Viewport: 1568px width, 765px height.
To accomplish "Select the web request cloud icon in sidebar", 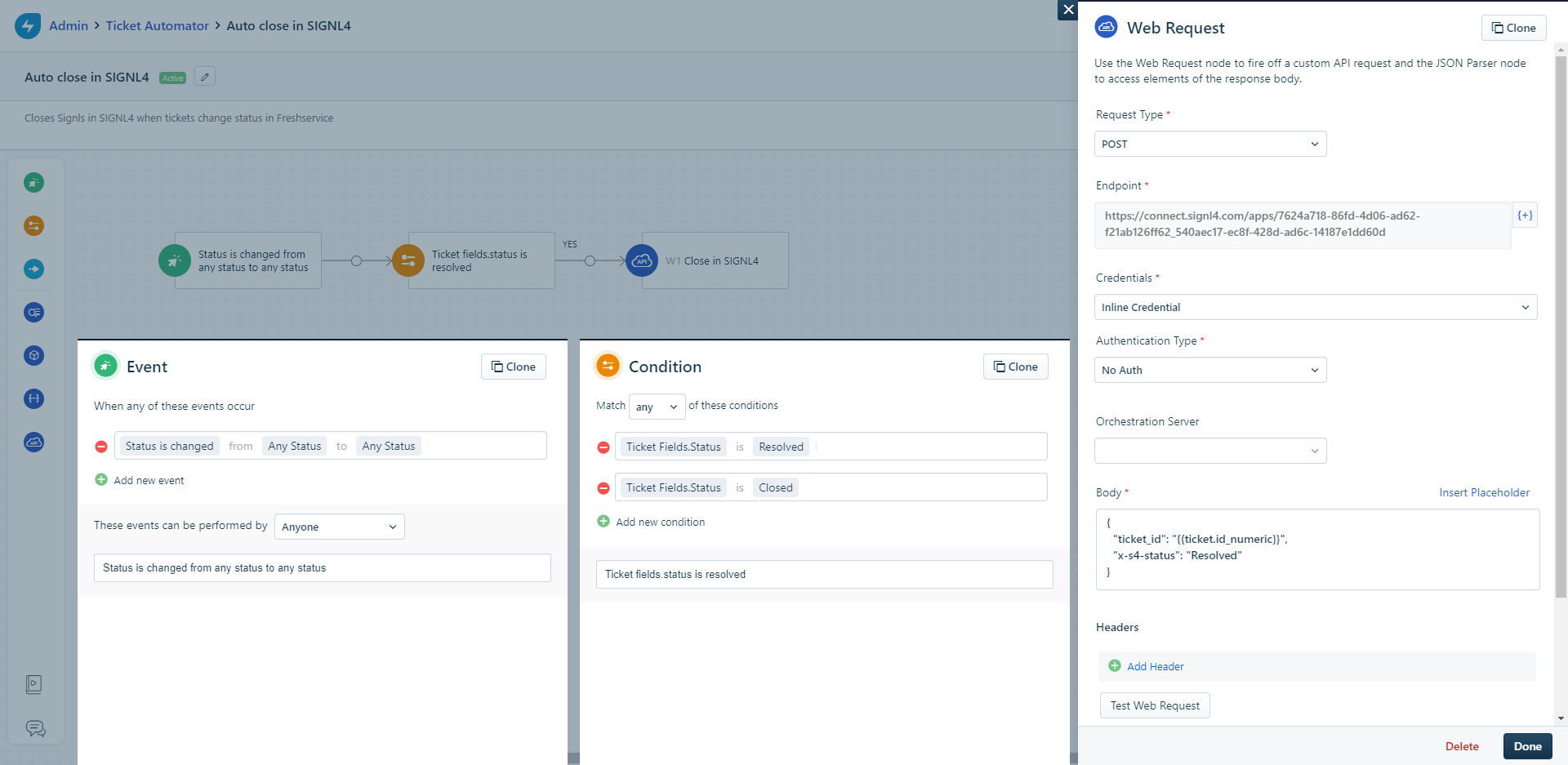I will coord(33,442).
